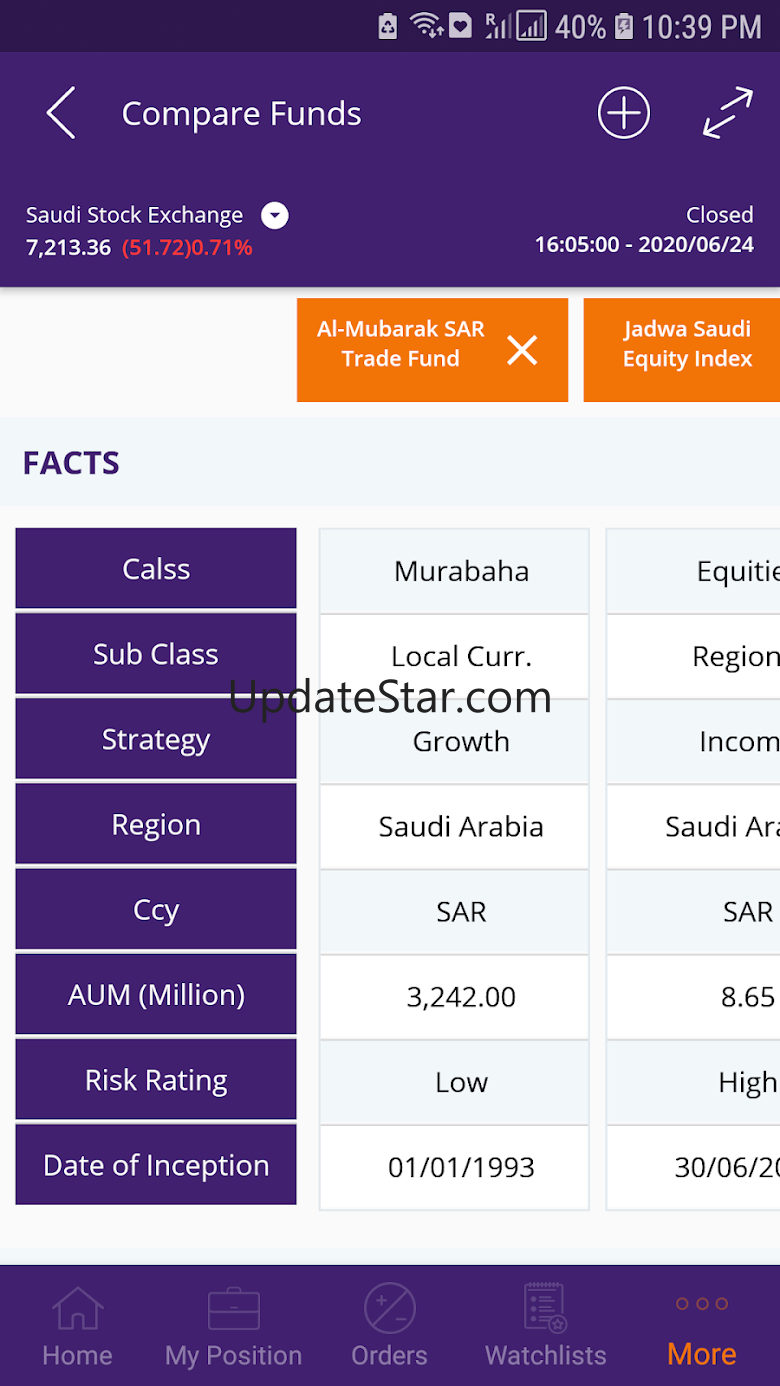Viewport: 780px width, 1386px height.
Task: Open Saudi Stock Exchange market dropdown
Action: tap(275, 215)
